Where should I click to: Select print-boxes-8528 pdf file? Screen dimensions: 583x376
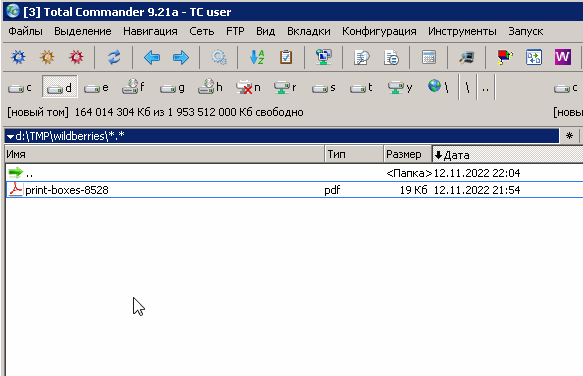(x=294, y=190)
